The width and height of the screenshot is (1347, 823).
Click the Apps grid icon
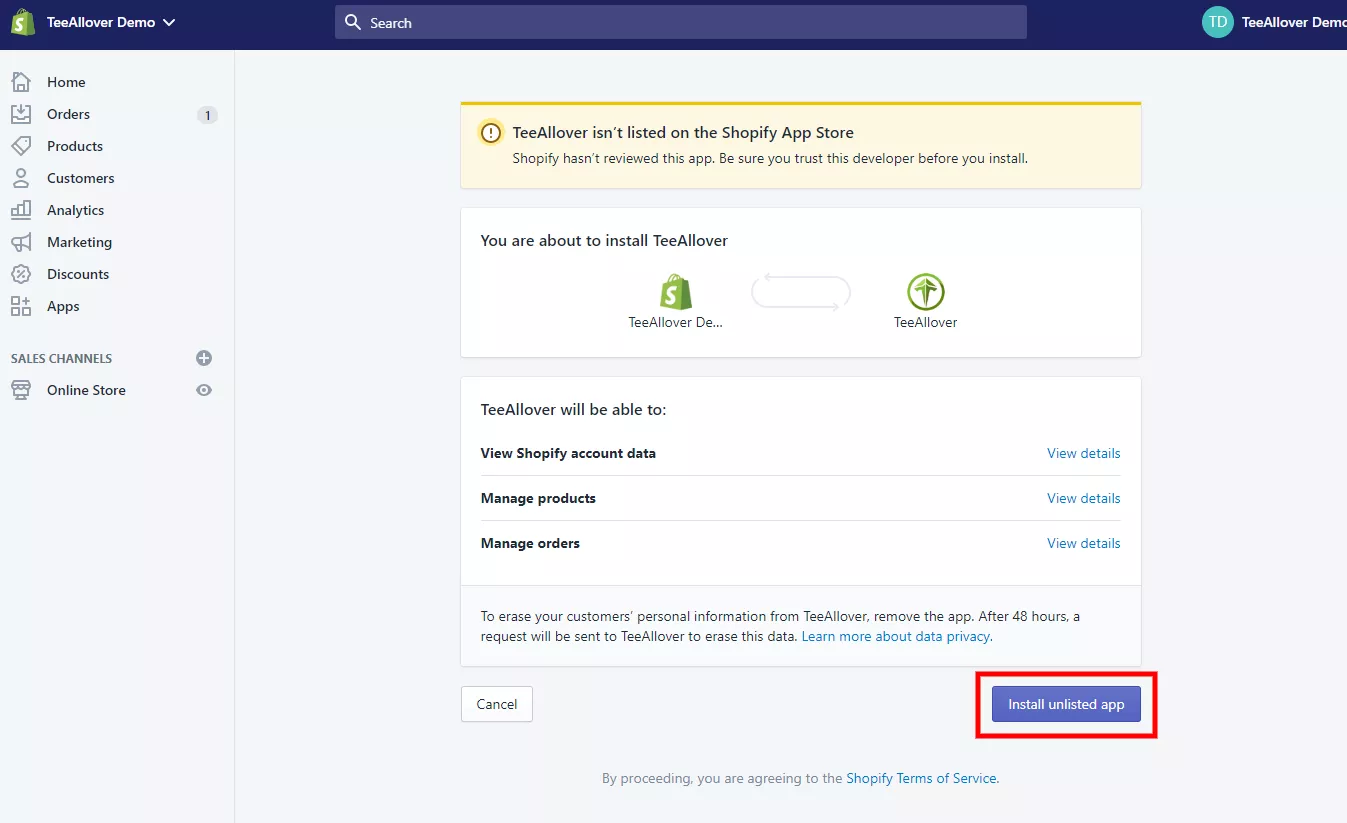point(21,306)
